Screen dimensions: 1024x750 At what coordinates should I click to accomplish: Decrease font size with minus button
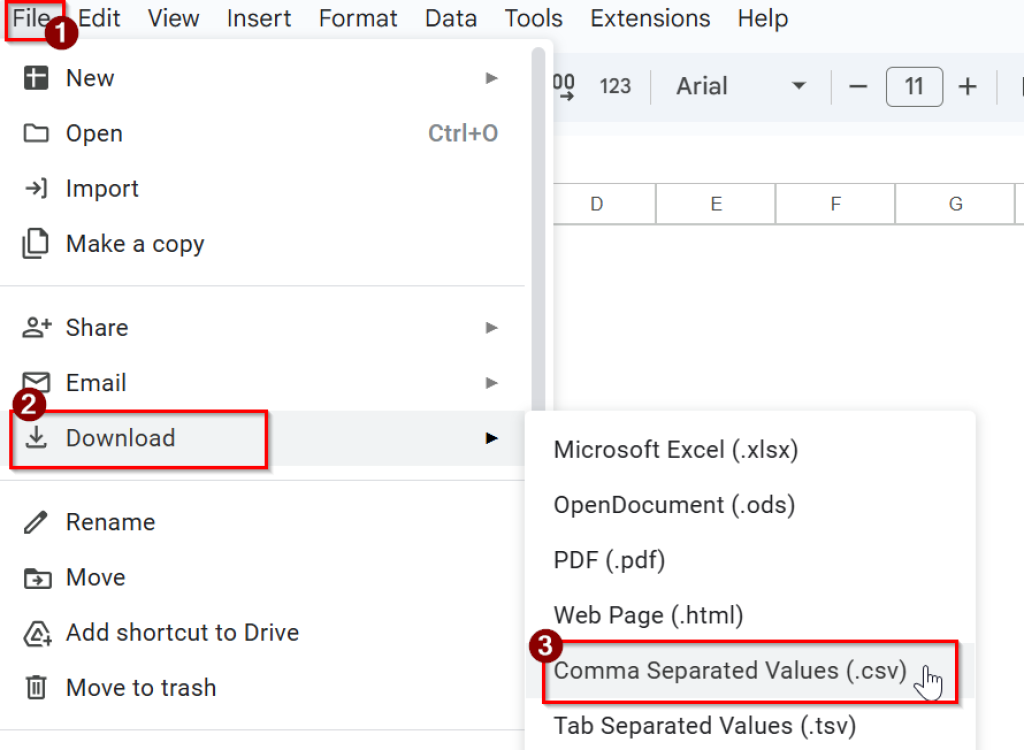pos(858,87)
